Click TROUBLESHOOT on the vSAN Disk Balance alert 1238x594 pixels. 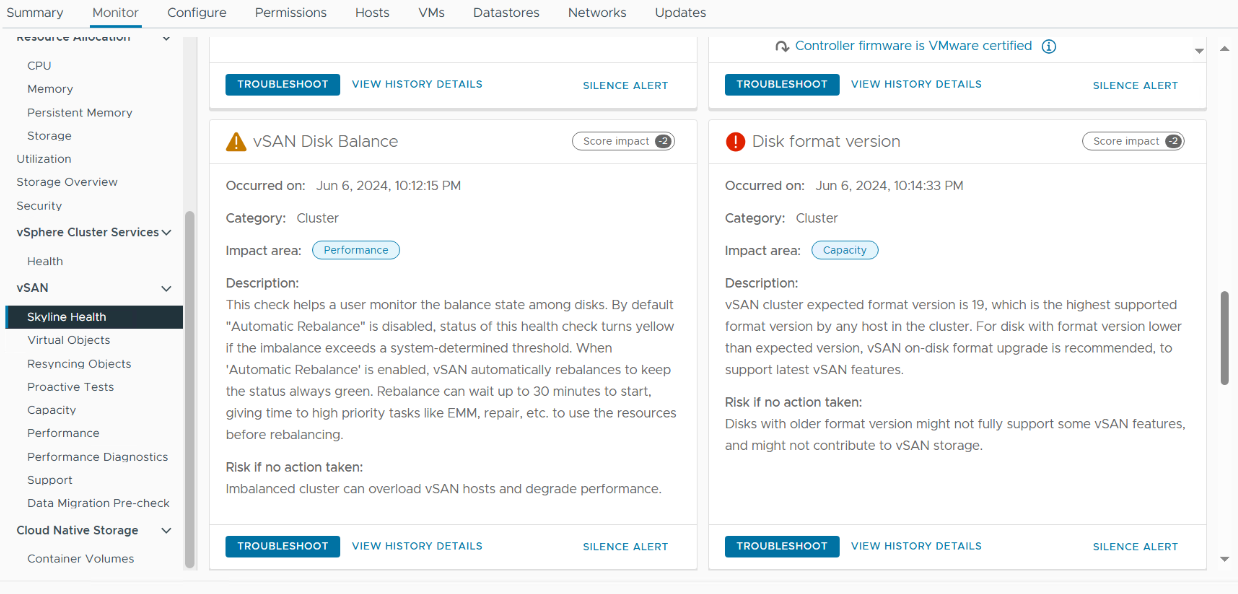coord(282,546)
